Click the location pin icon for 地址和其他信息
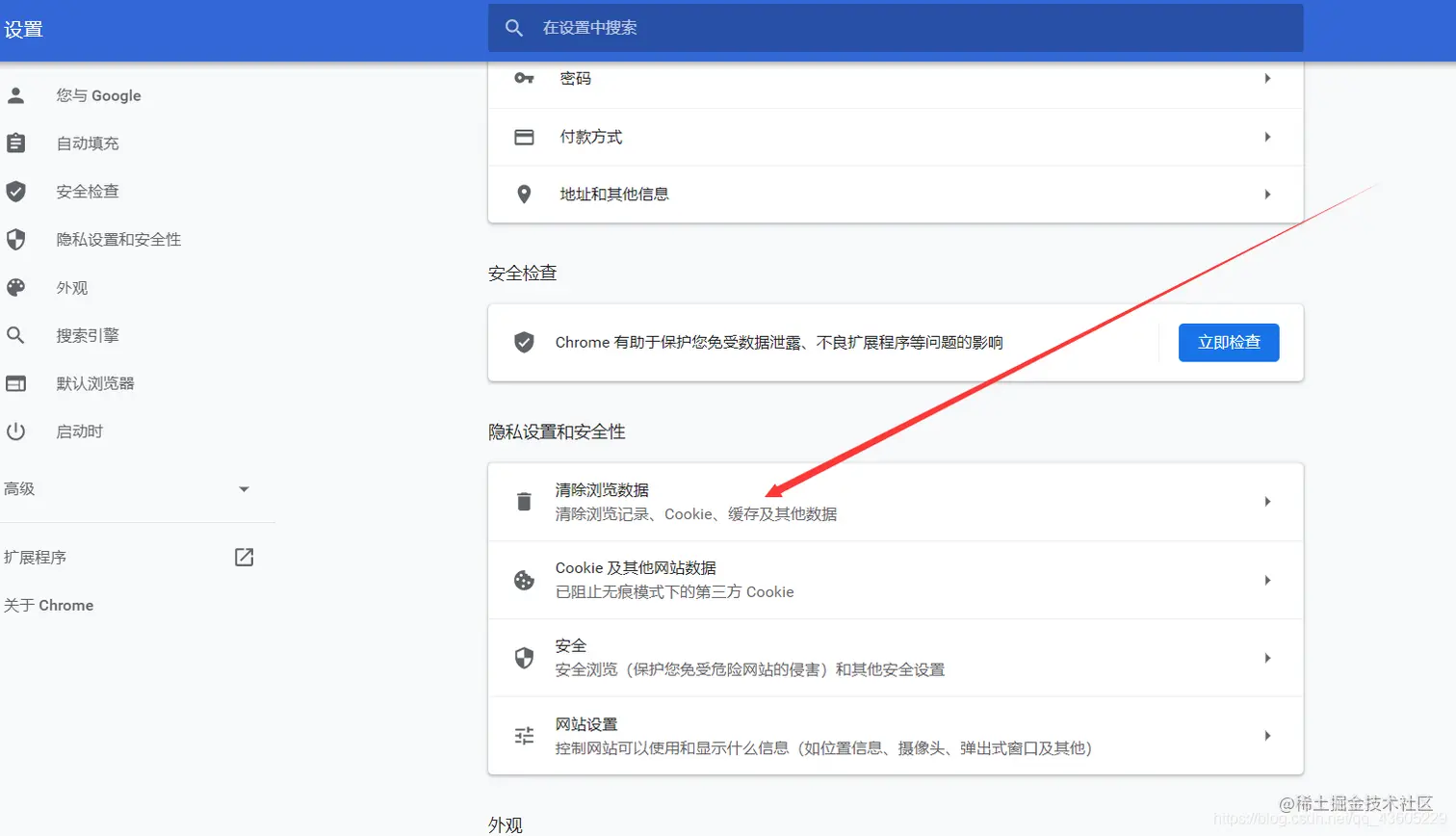This screenshot has width=1456, height=836. tap(524, 194)
